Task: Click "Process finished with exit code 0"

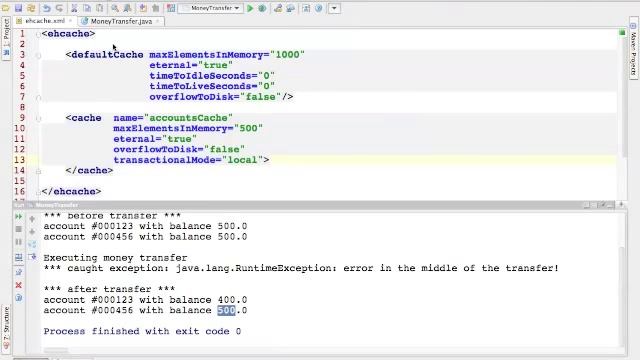Action: click(142, 331)
